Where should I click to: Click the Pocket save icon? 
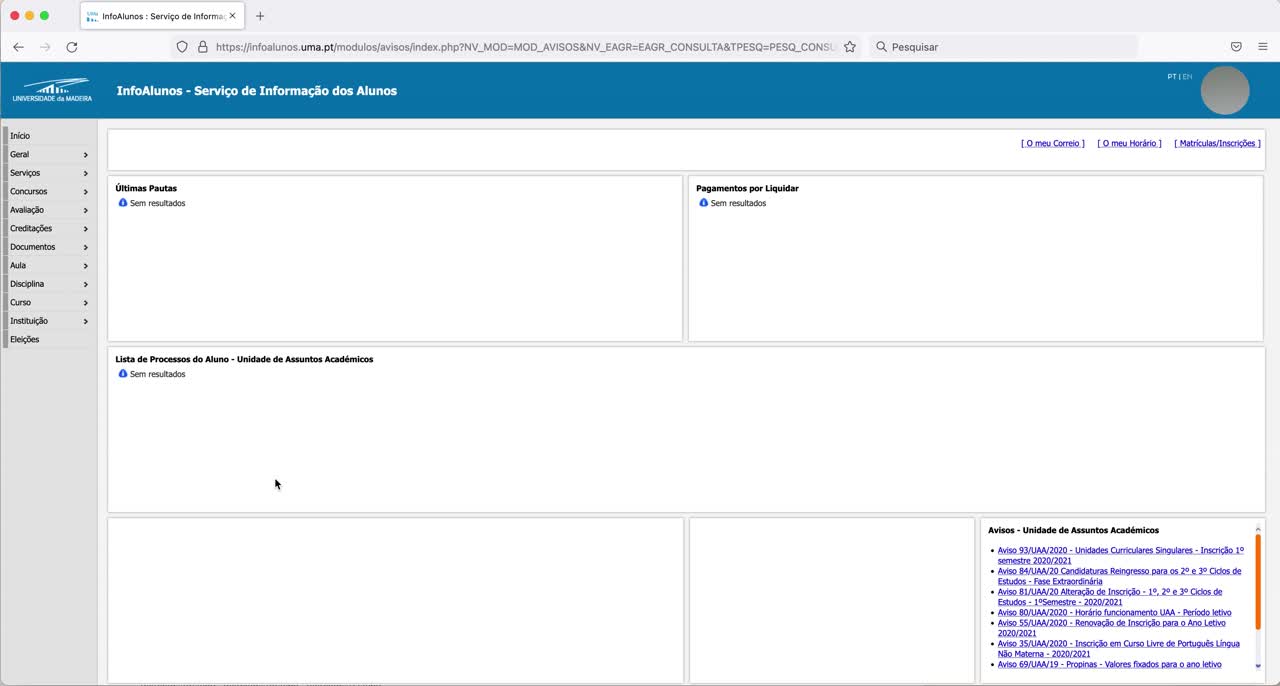(x=1236, y=47)
